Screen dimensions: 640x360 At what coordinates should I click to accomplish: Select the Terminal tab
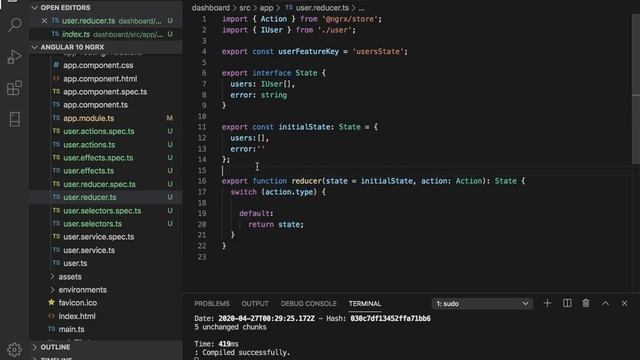364,304
